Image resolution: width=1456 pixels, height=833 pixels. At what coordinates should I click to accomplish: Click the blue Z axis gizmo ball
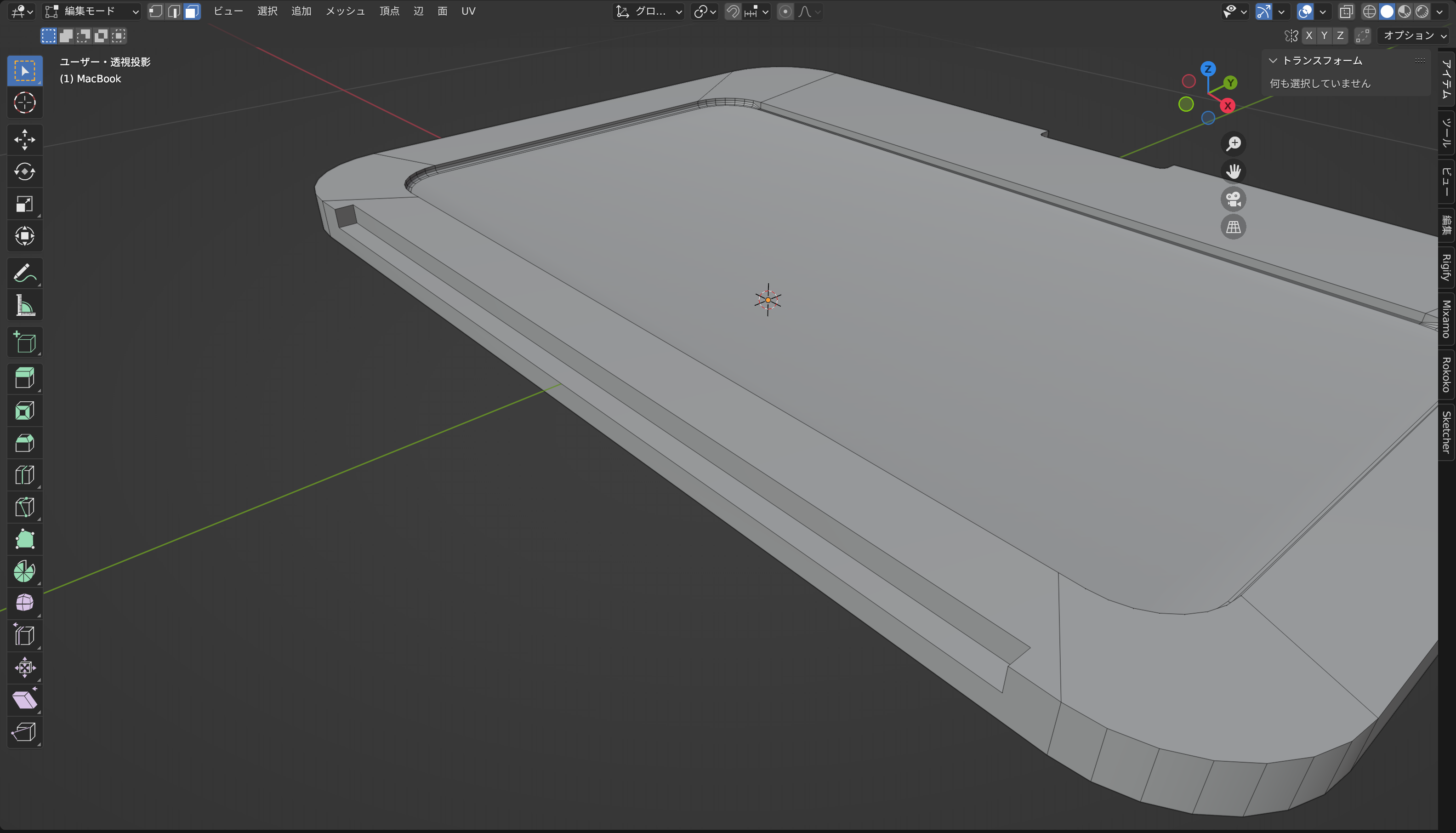click(x=1208, y=69)
